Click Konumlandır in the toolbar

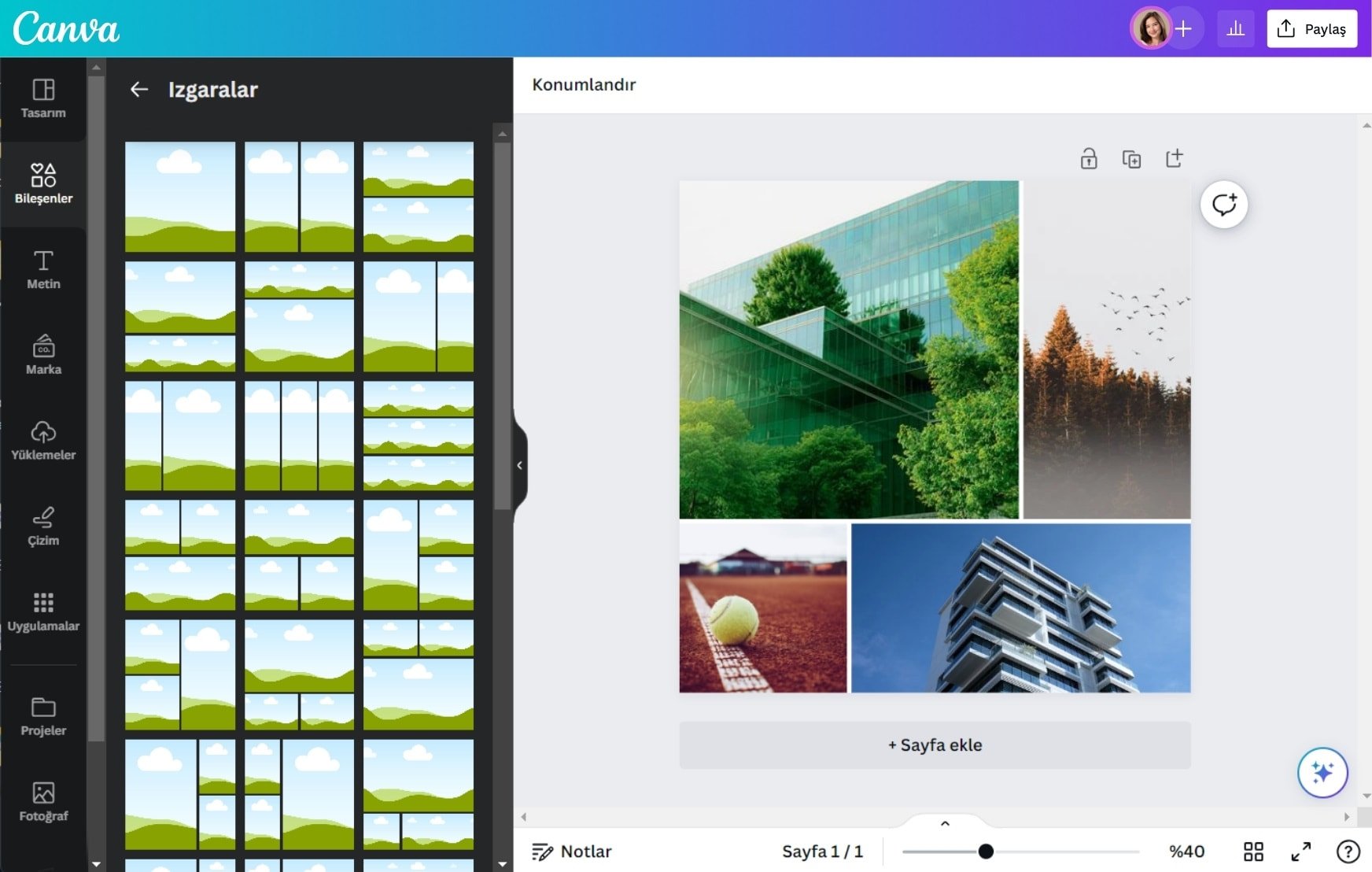584,85
